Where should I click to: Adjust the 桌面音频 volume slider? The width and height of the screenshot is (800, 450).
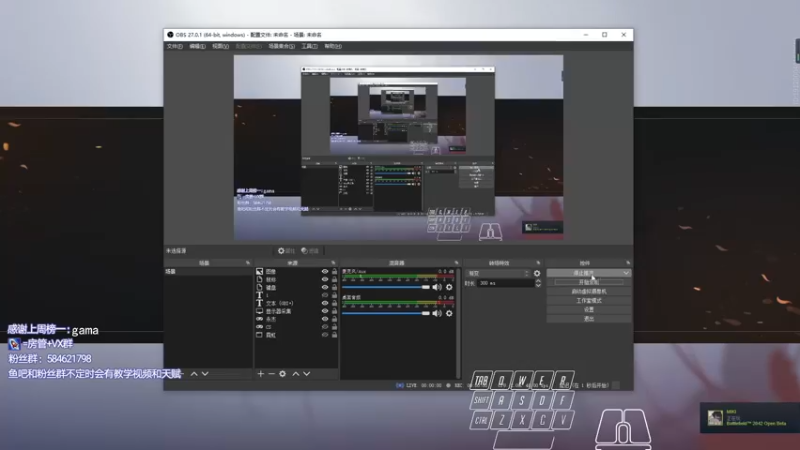point(386,313)
